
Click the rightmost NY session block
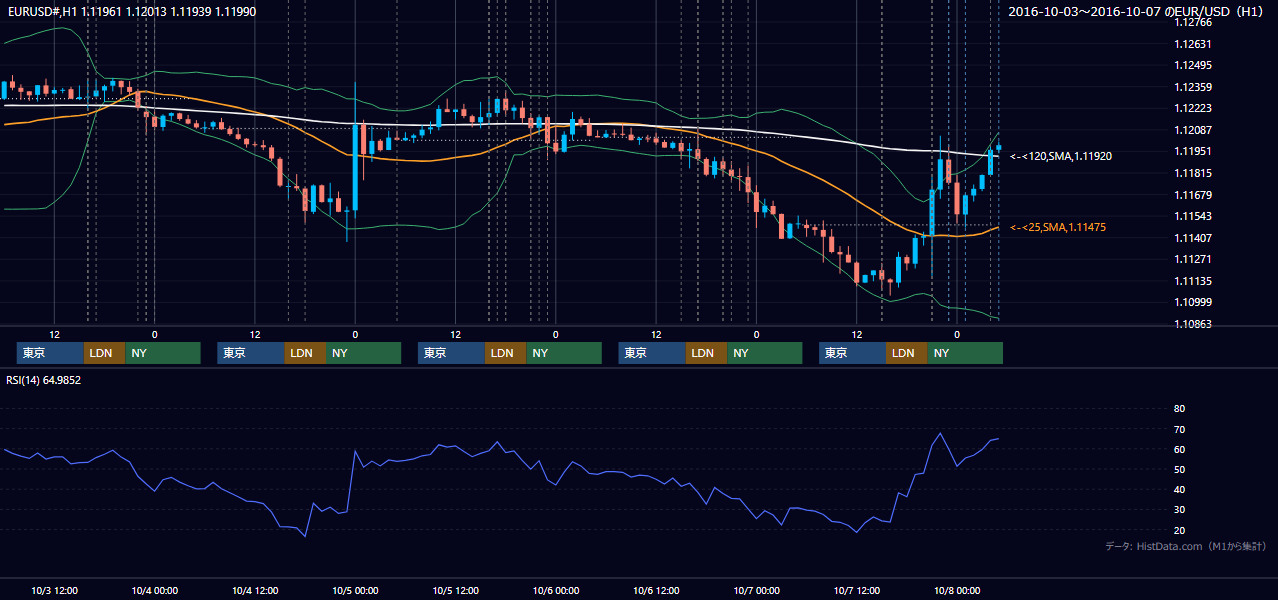tap(965, 353)
